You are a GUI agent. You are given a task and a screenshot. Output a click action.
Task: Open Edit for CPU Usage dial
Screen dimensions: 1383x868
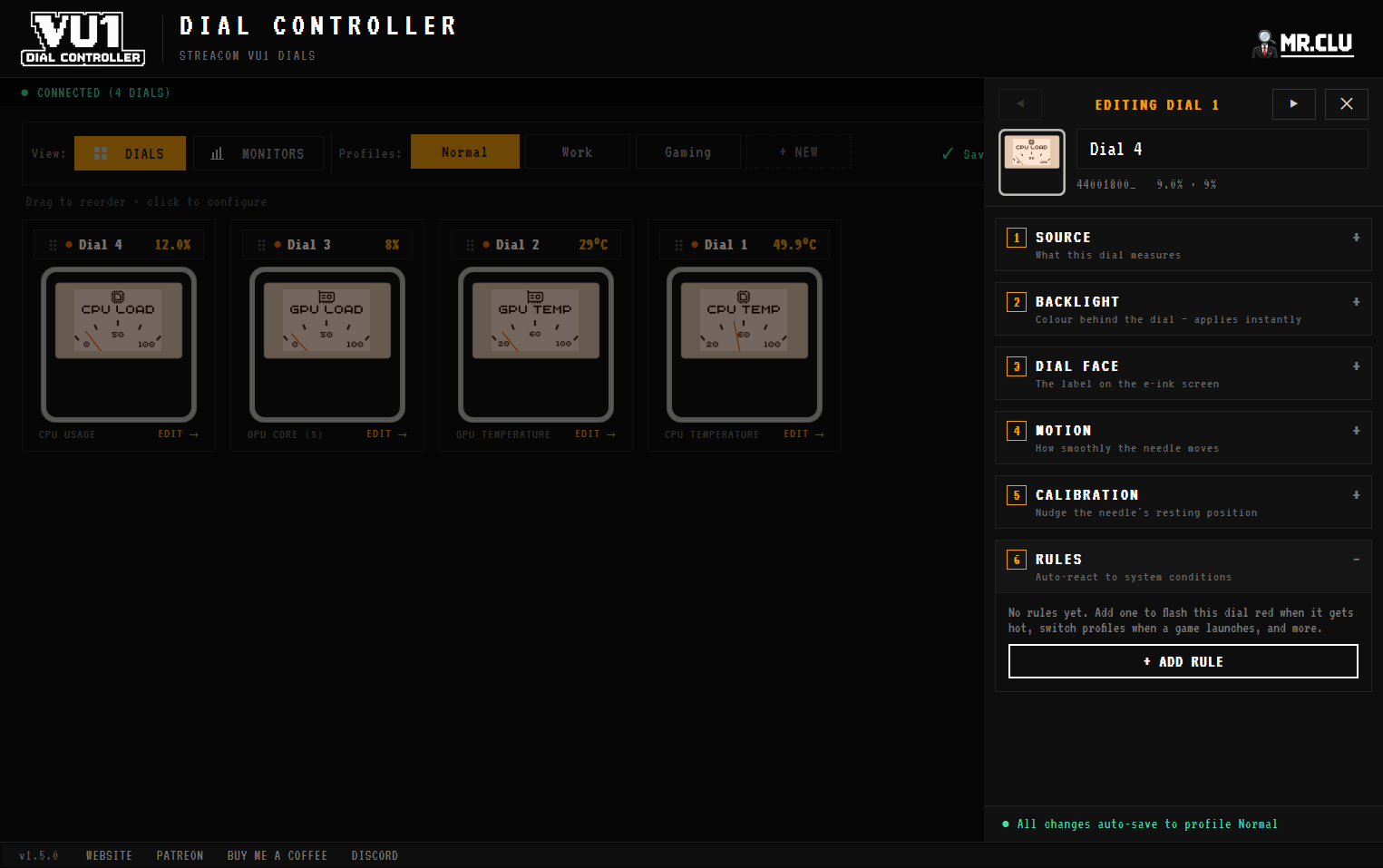click(178, 434)
